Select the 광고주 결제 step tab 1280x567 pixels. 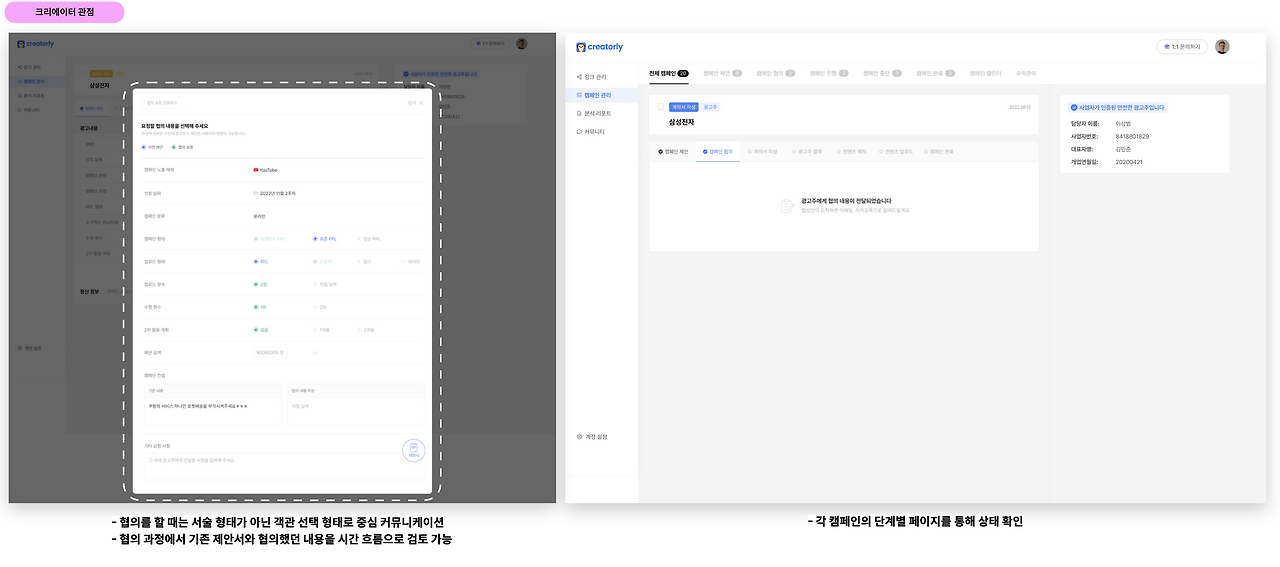click(806, 151)
